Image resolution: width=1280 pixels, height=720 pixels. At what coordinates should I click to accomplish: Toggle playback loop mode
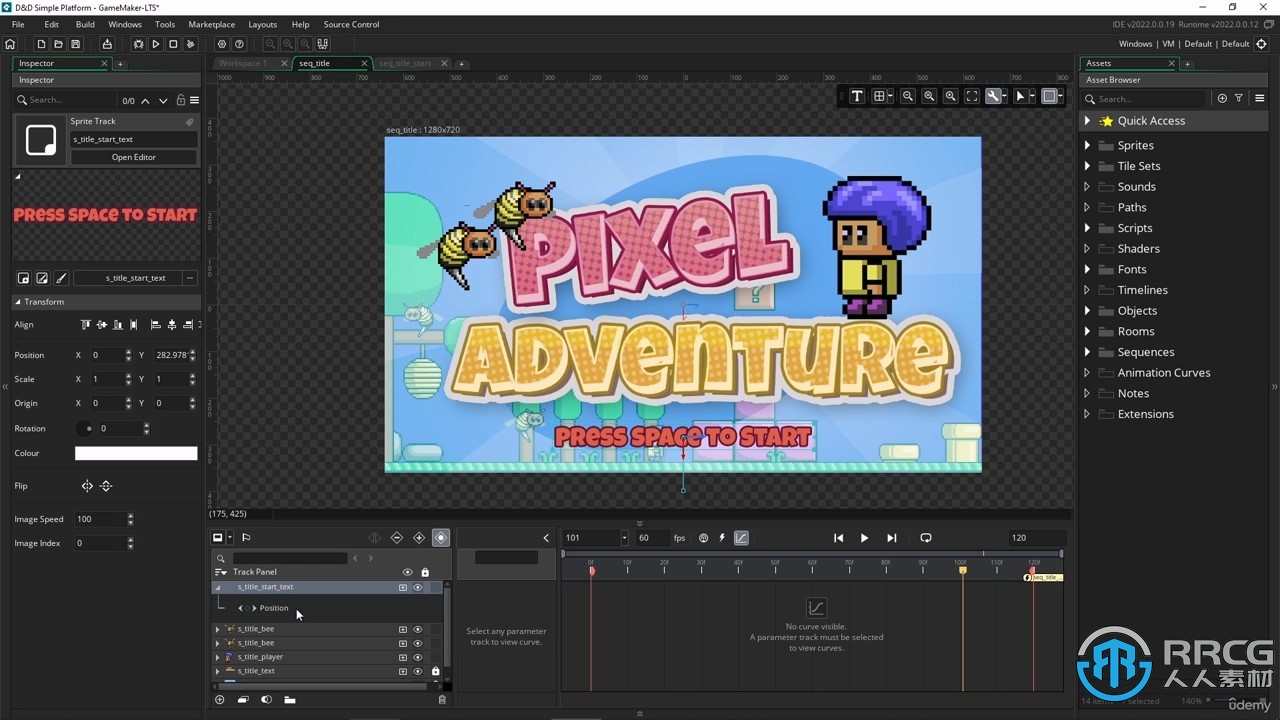pyautogui.click(x=926, y=538)
